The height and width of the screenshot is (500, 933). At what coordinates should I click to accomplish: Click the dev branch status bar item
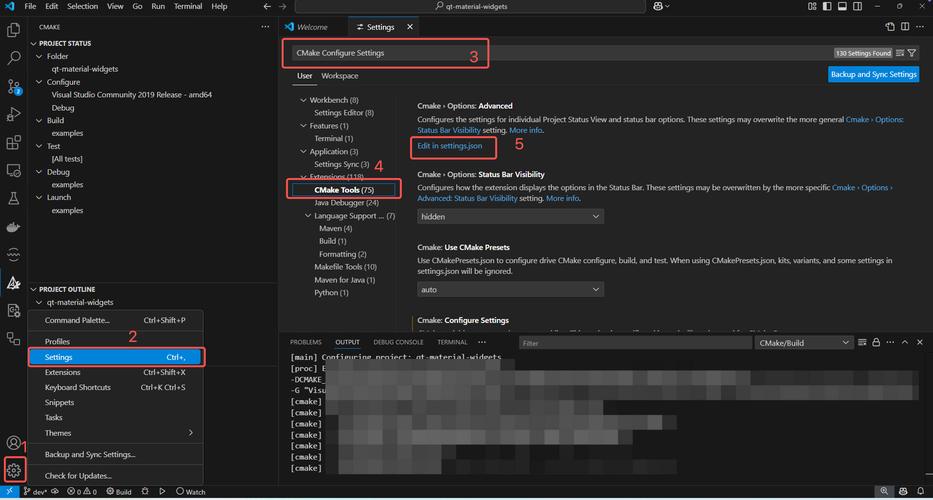coord(37,492)
